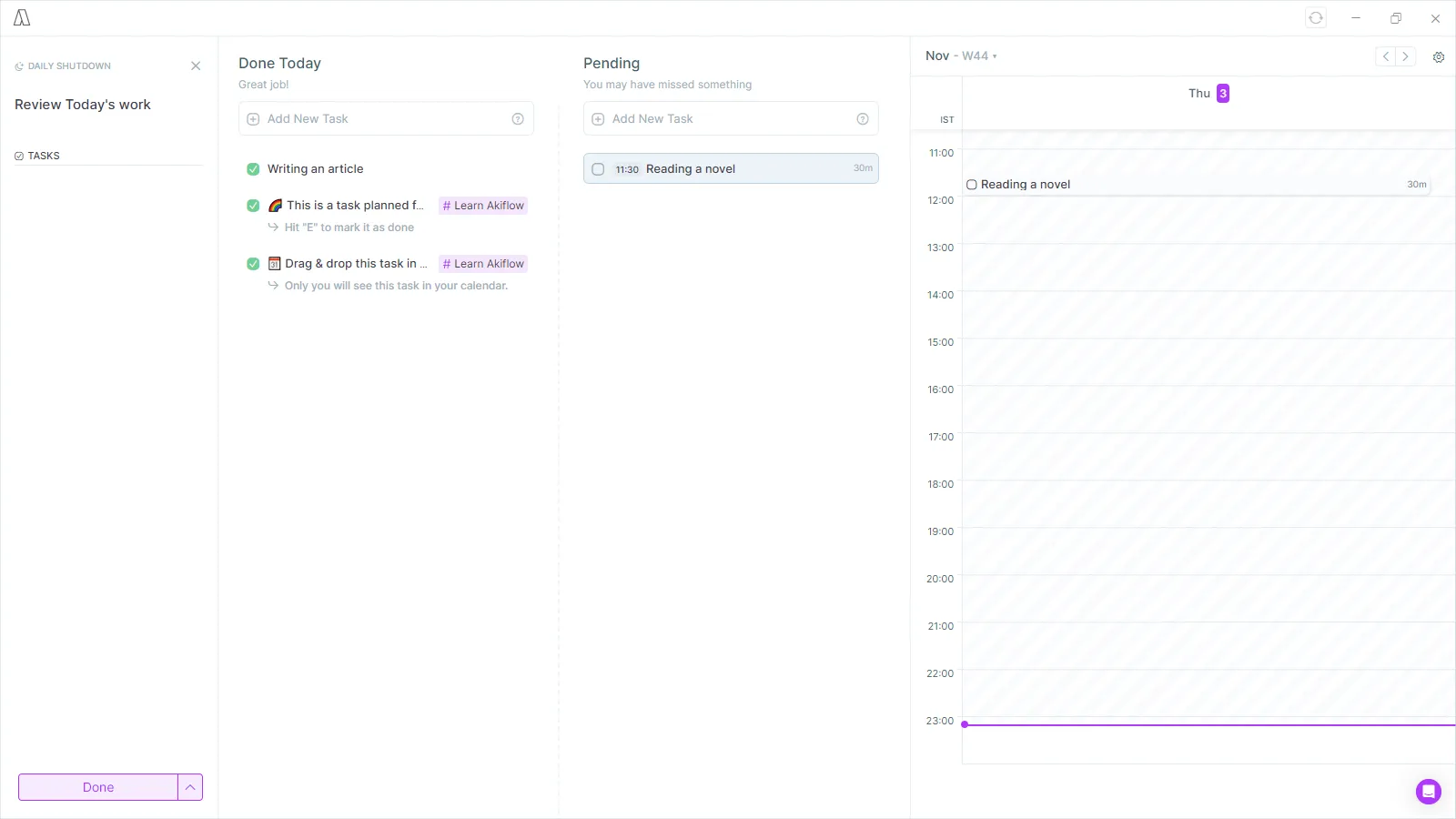Click Add New Task field under Done Today
Screen dimensions: 1456x819
coord(386,119)
